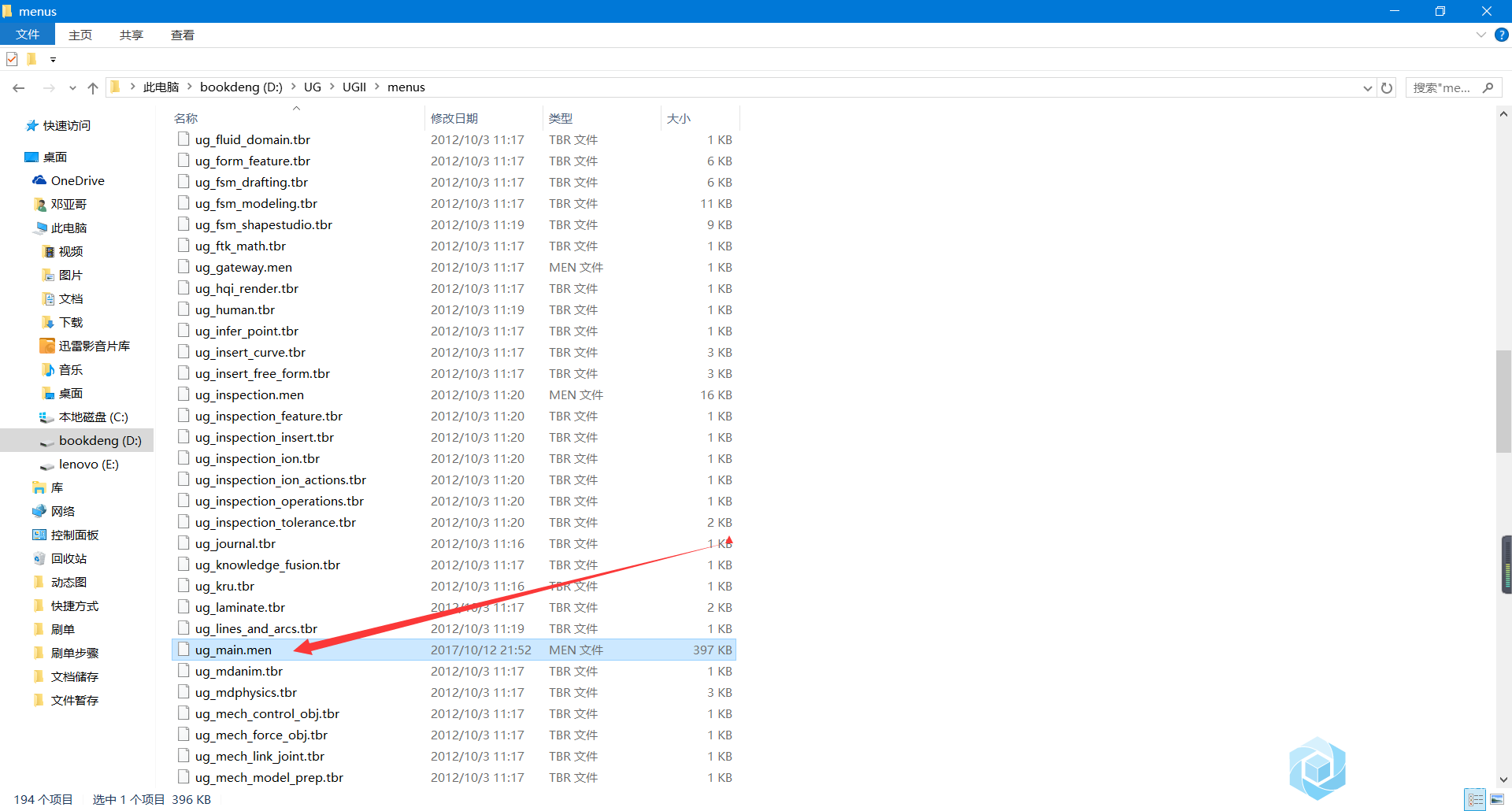Viewport: 1512px width, 811px height.
Task: Switch to the 共享 tab
Action: [132, 35]
